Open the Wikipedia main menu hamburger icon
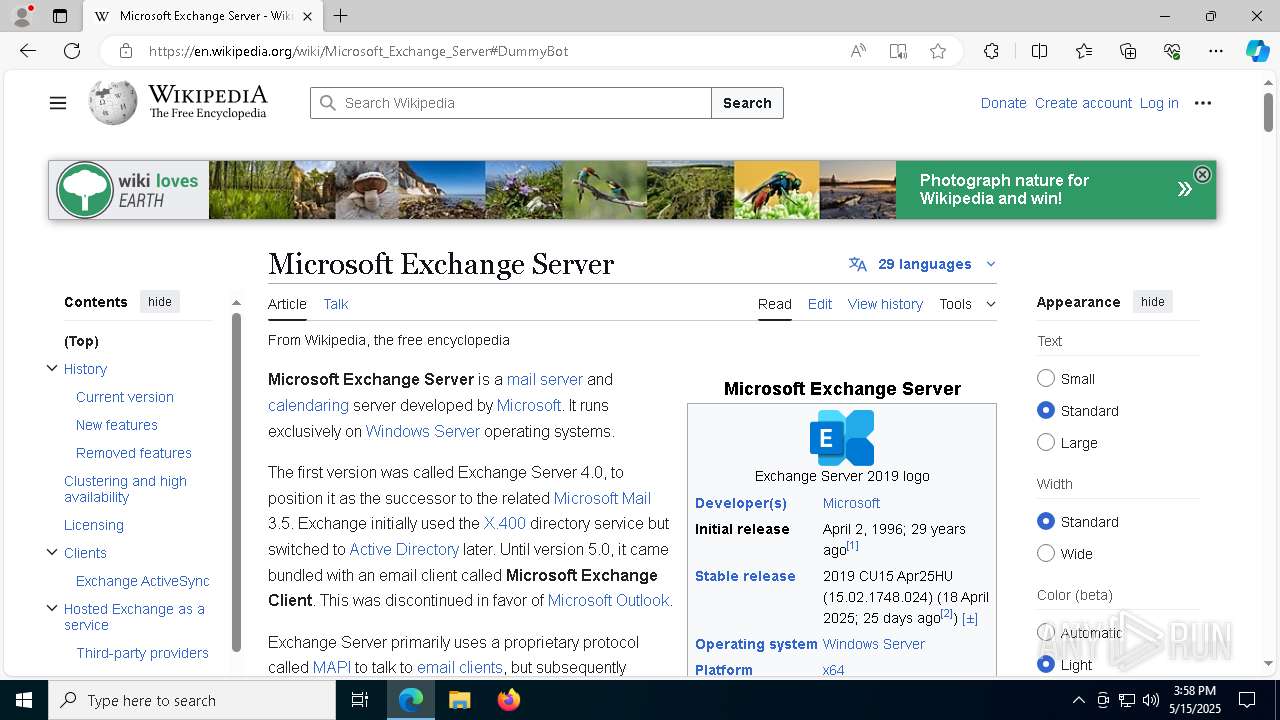 (58, 103)
